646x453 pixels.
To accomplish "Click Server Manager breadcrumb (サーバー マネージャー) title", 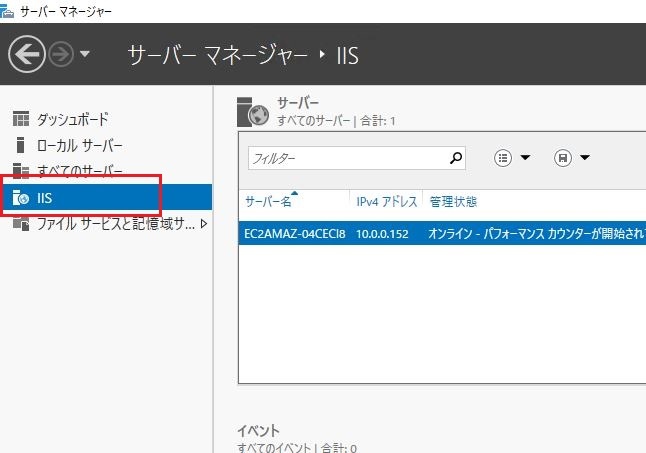I will click(218, 54).
